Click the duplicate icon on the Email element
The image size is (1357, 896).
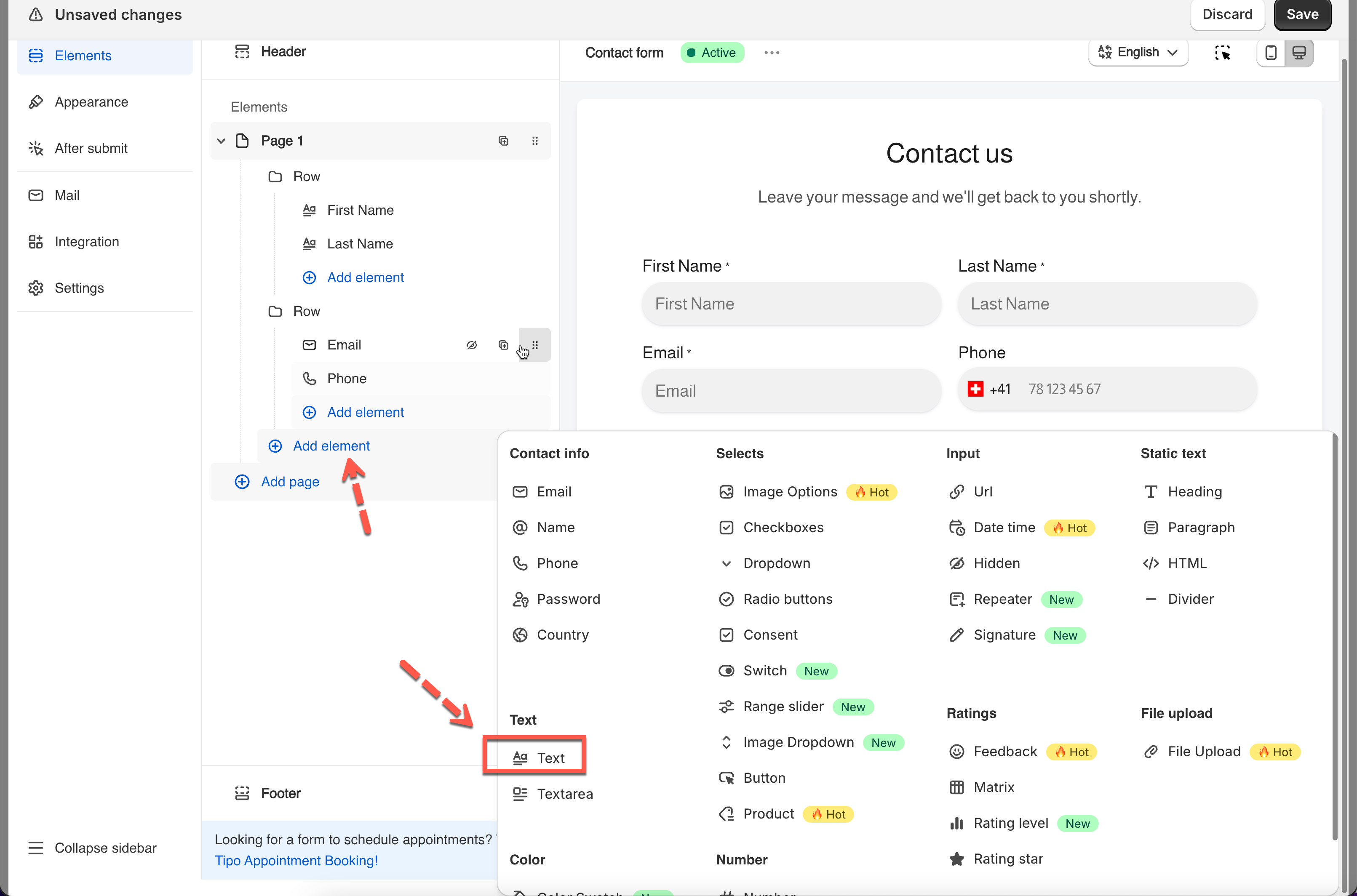pyautogui.click(x=503, y=344)
